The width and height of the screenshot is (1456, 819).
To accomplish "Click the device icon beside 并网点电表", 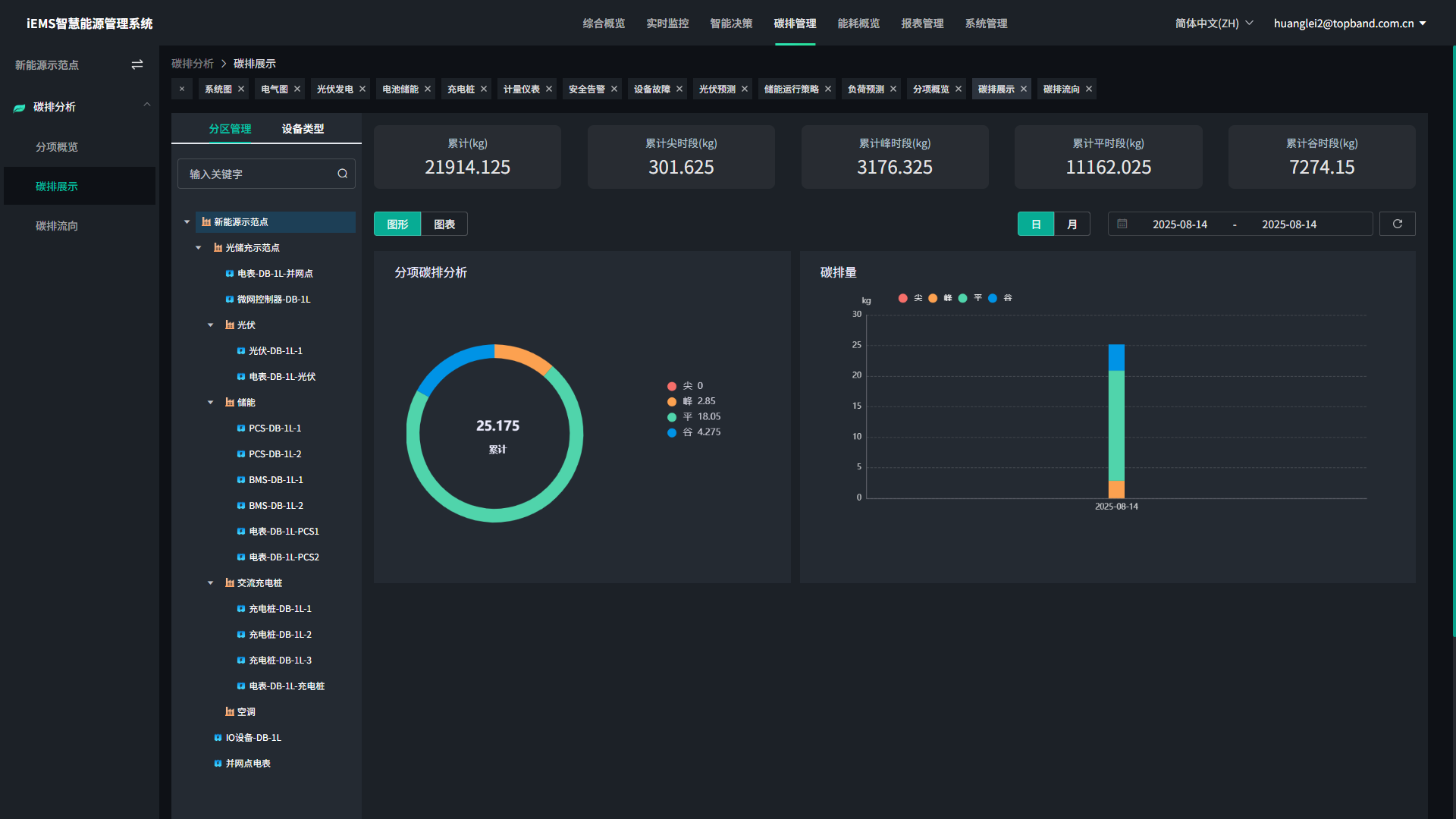I will pyautogui.click(x=218, y=763).
